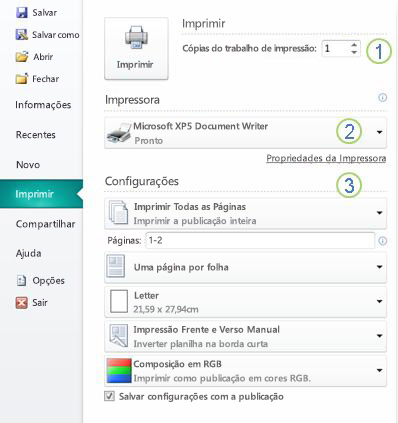398x423 pixels.
Task: Click the Abrir folder icon
Action: tap(22, 56)
